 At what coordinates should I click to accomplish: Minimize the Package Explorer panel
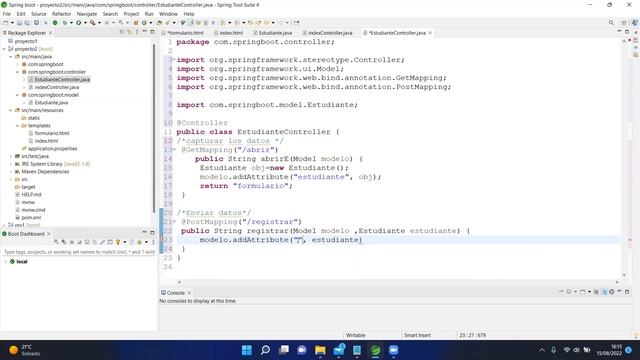click(x=144, y=31)
